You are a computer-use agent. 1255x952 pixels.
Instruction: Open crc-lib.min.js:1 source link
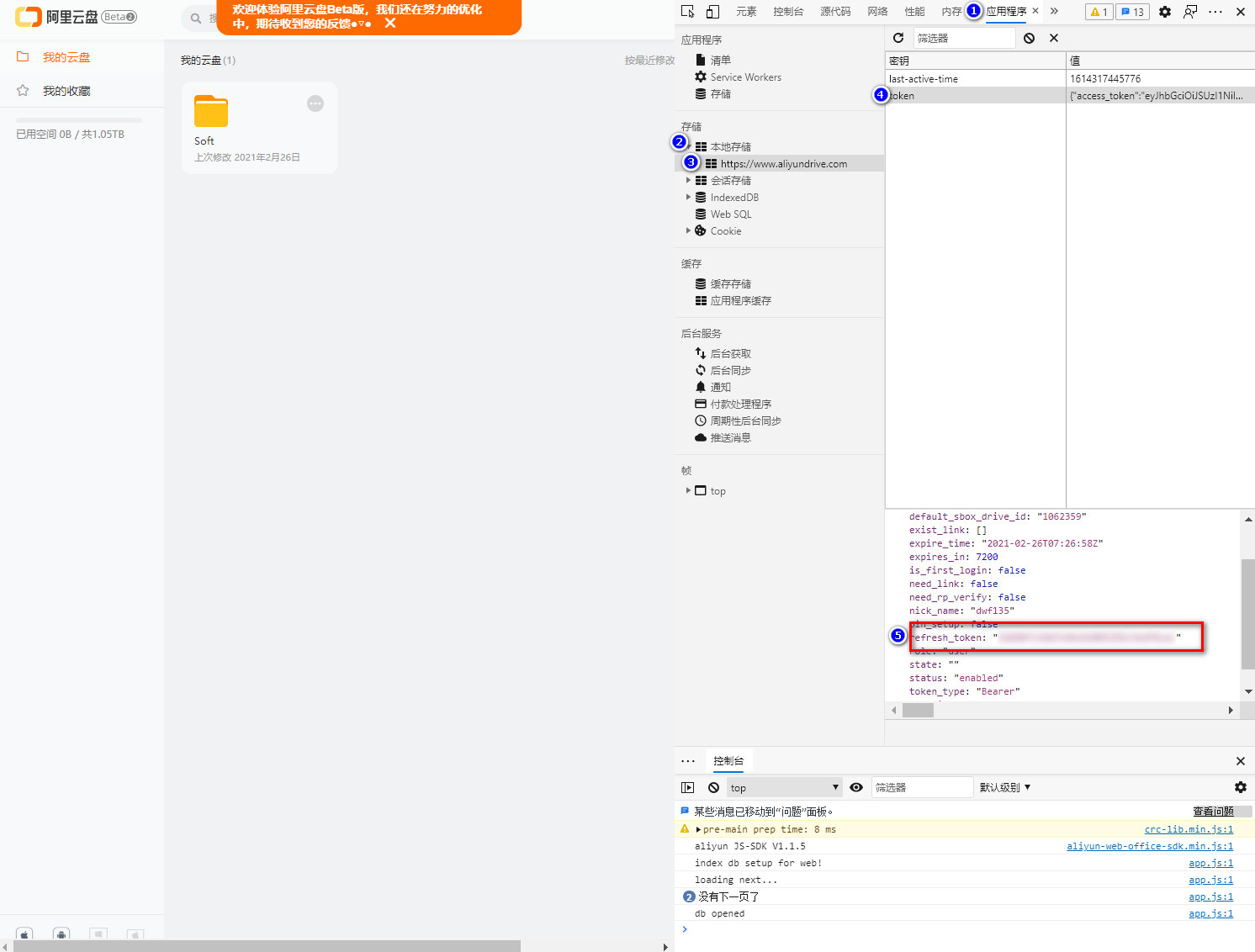(x=1189, y=829)
